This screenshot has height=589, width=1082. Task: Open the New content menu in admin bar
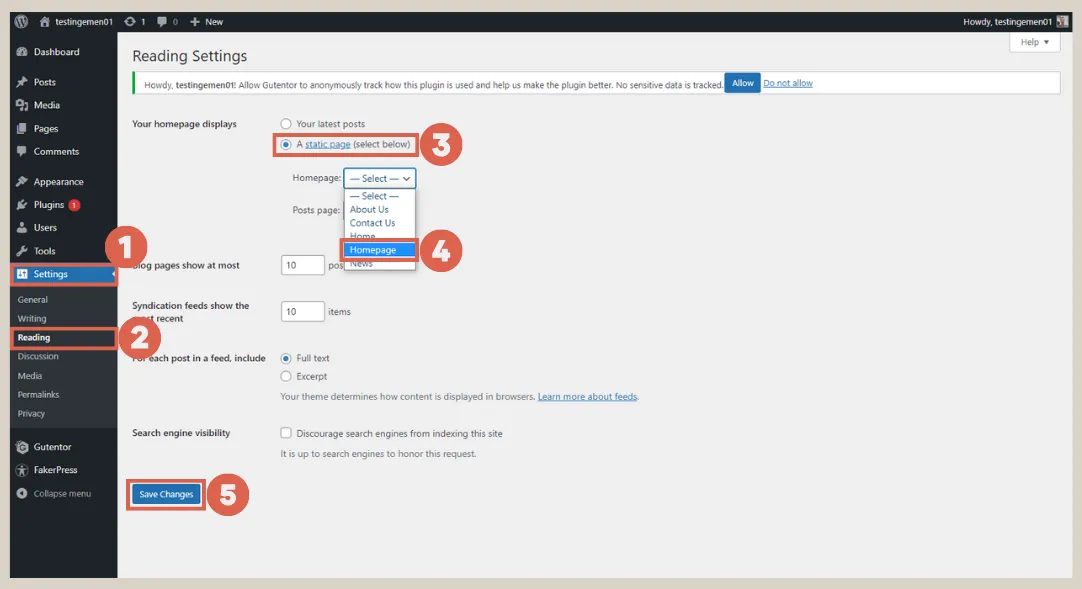pos(206,20)
